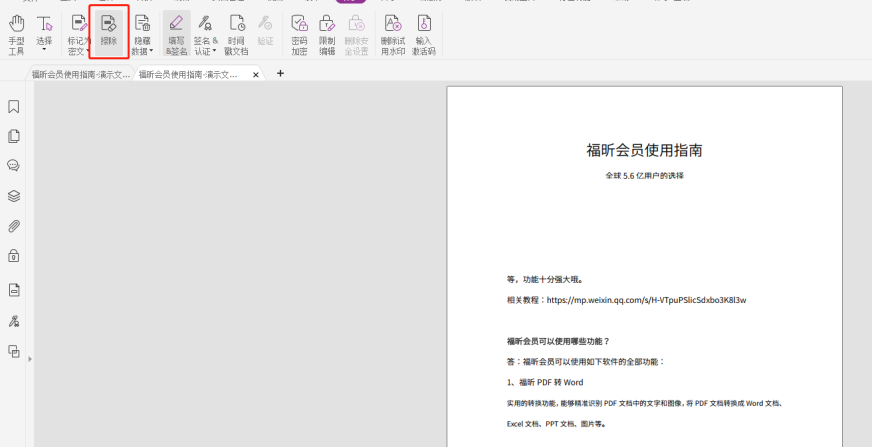Open the Bookmarks panel in sidebar
Image resolution: width=872 pixels, height=448 pixels.
click(14, 107)
